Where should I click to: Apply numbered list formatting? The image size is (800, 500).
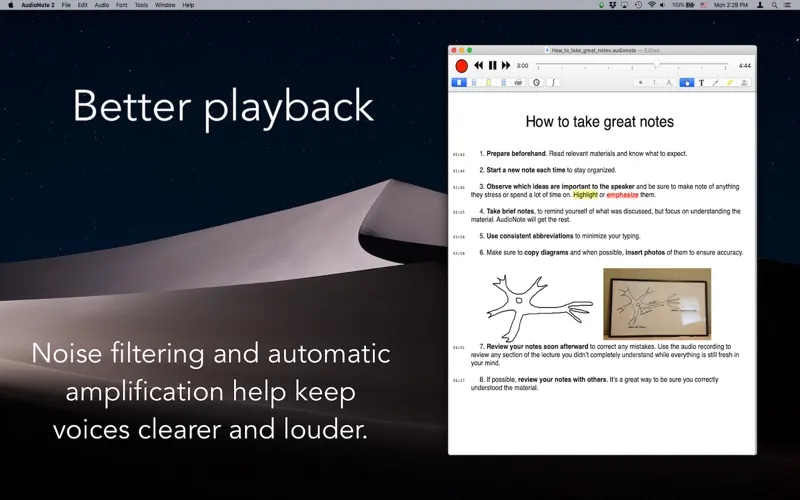click(655, 82)
